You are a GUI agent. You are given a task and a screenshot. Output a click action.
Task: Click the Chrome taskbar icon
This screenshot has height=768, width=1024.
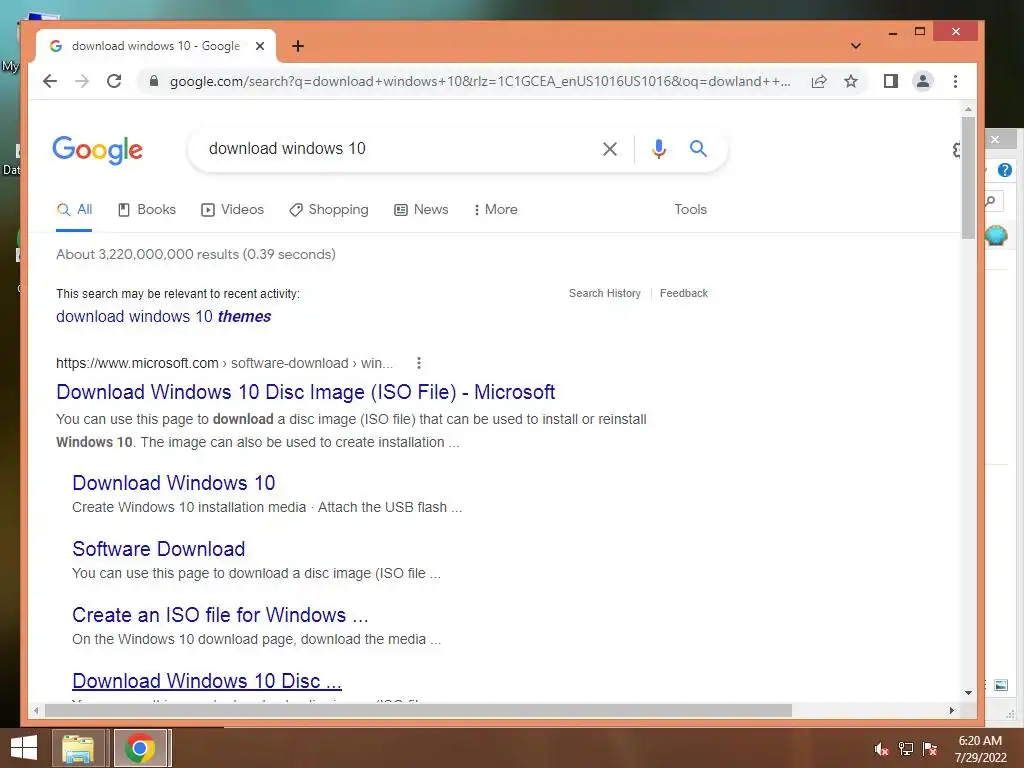pyautogui.click(x=140, y=748)
